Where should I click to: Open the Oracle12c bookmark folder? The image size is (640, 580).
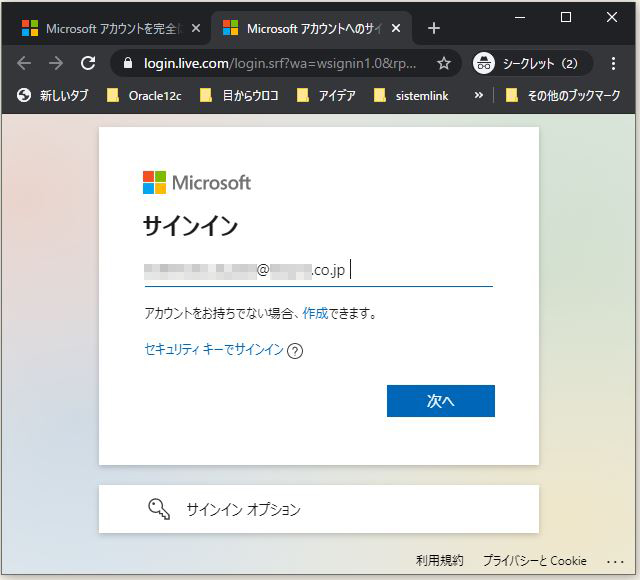point(144,96)
